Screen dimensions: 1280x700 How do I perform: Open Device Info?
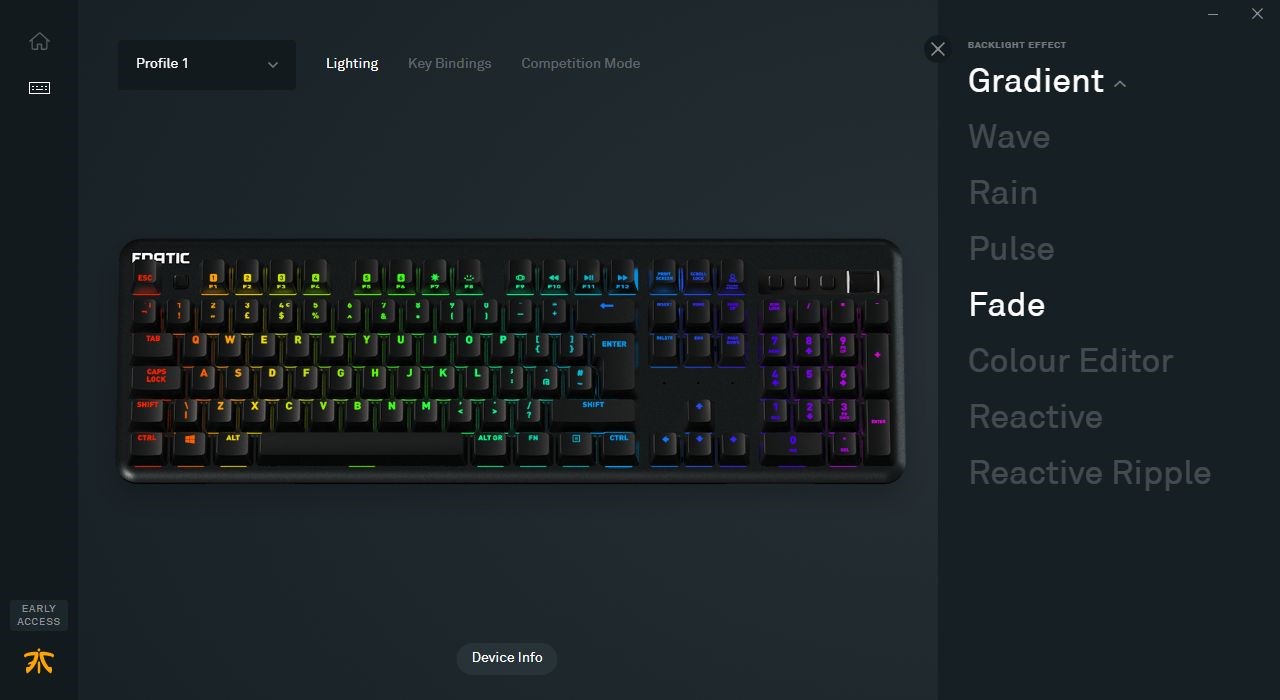(507, 657)
